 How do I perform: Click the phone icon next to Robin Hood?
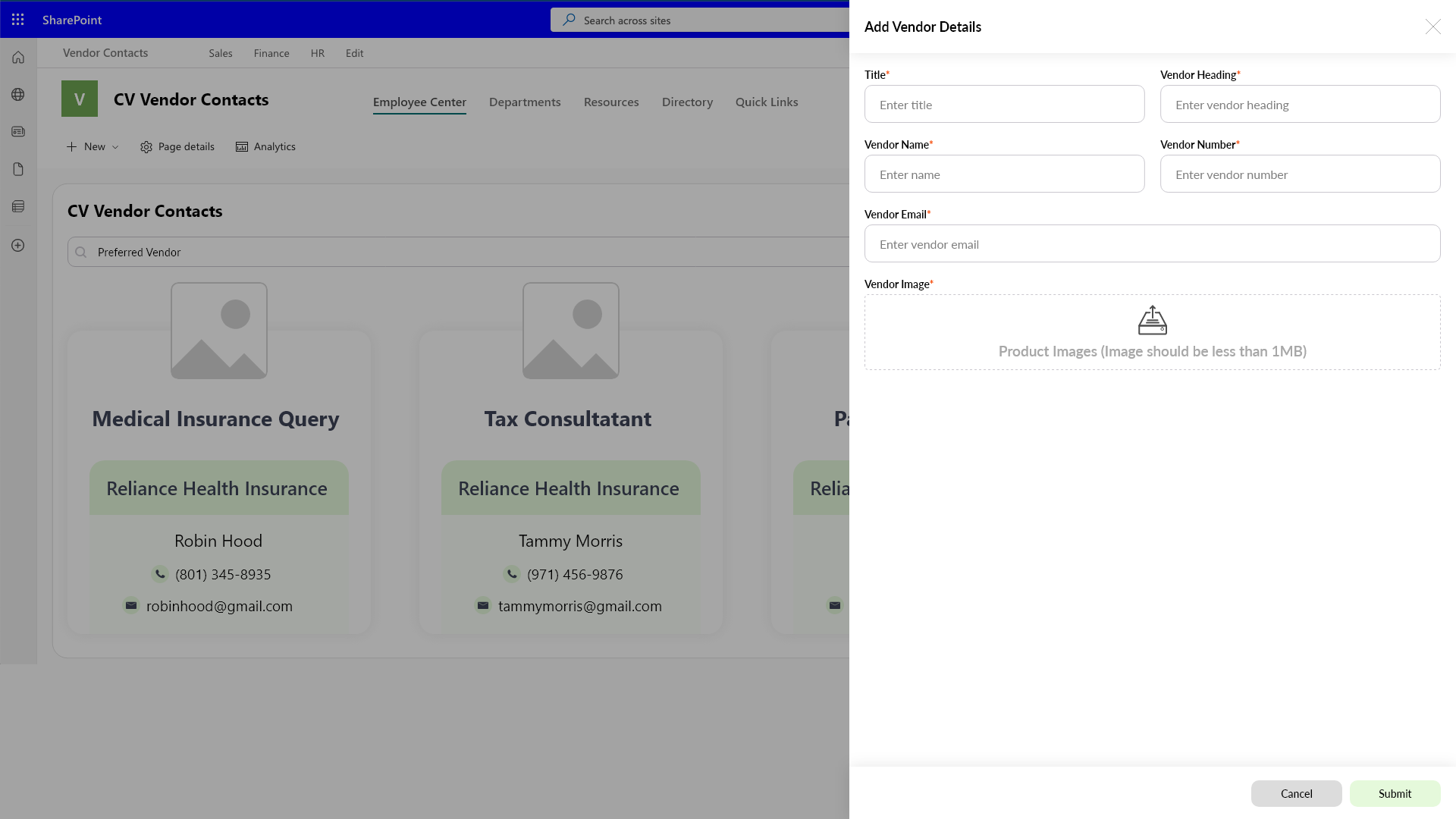[x=161, y=573]
